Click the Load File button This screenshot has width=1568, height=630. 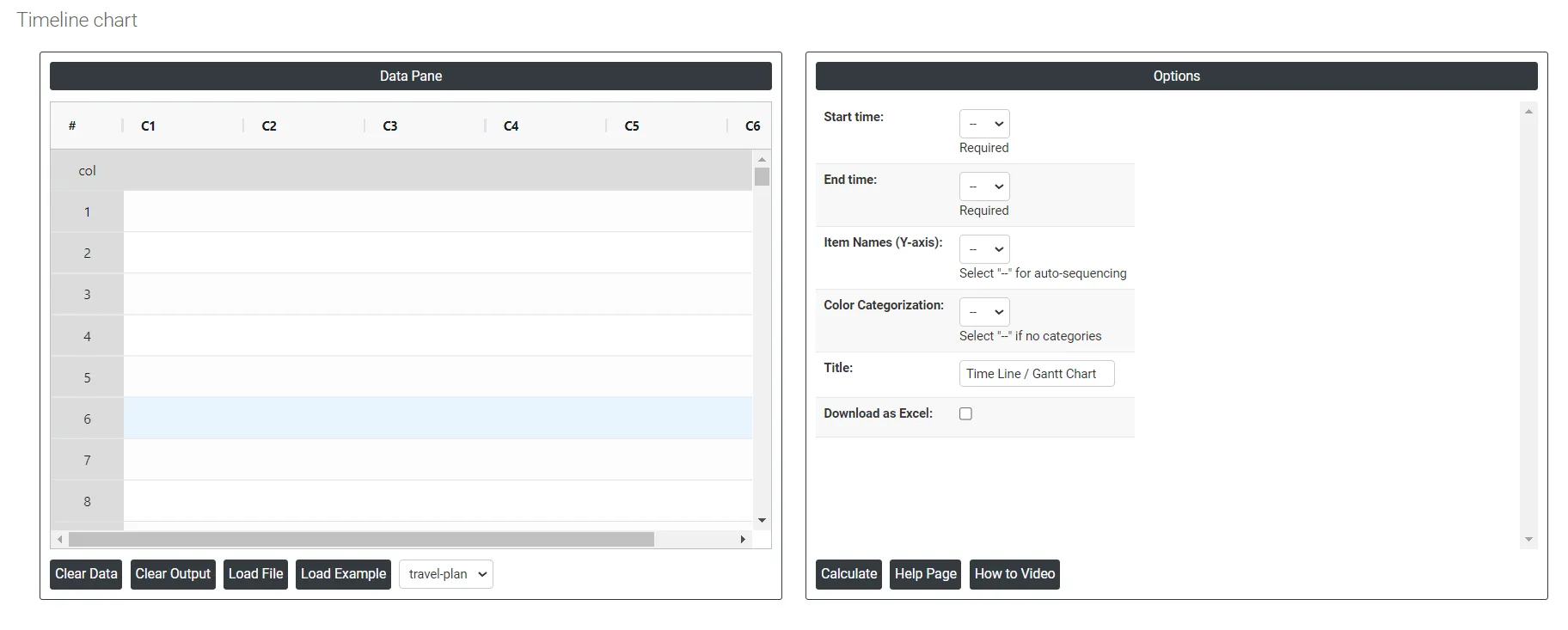tap(255, 574)
